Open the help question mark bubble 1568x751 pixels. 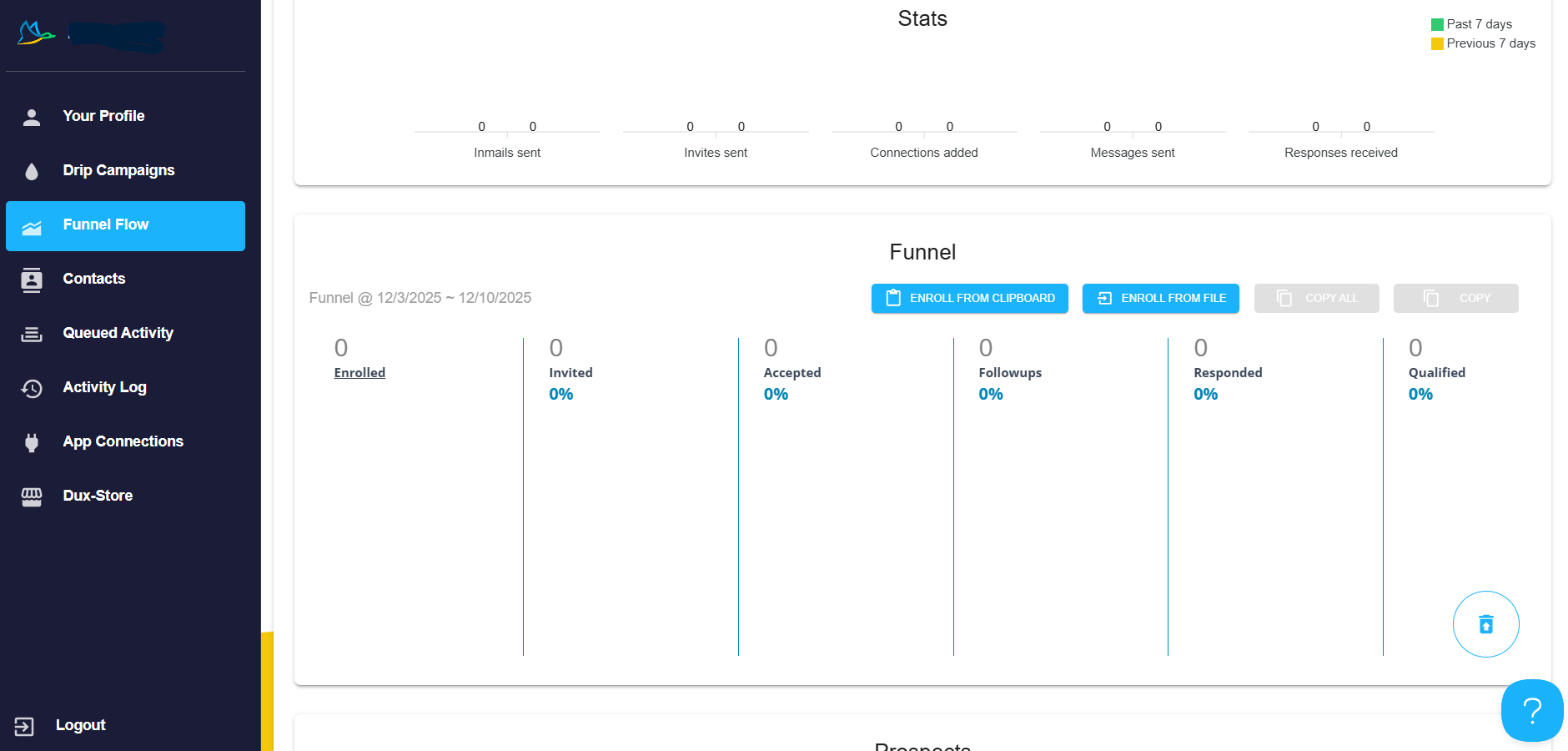(x=1532, y=711)
